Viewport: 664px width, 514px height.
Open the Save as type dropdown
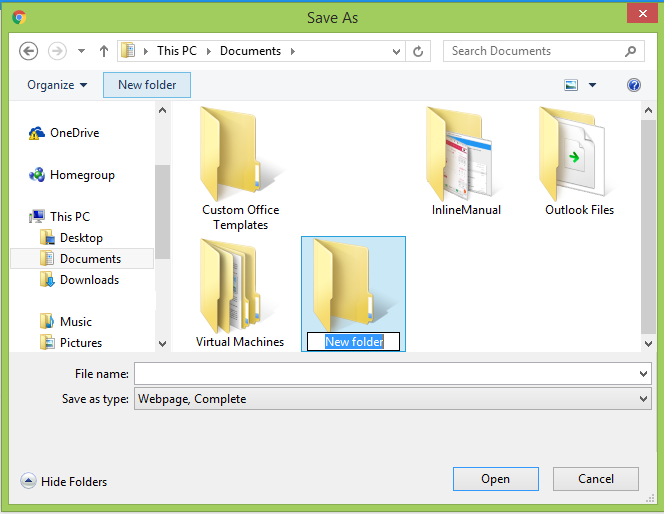(x=393, y=399)
